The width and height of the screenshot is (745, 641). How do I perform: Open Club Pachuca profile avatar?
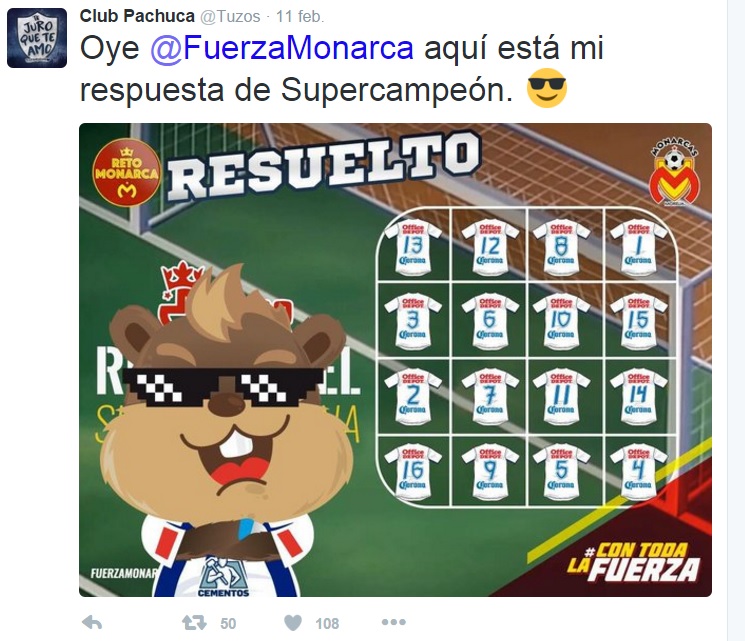click(x=37, y=38)
